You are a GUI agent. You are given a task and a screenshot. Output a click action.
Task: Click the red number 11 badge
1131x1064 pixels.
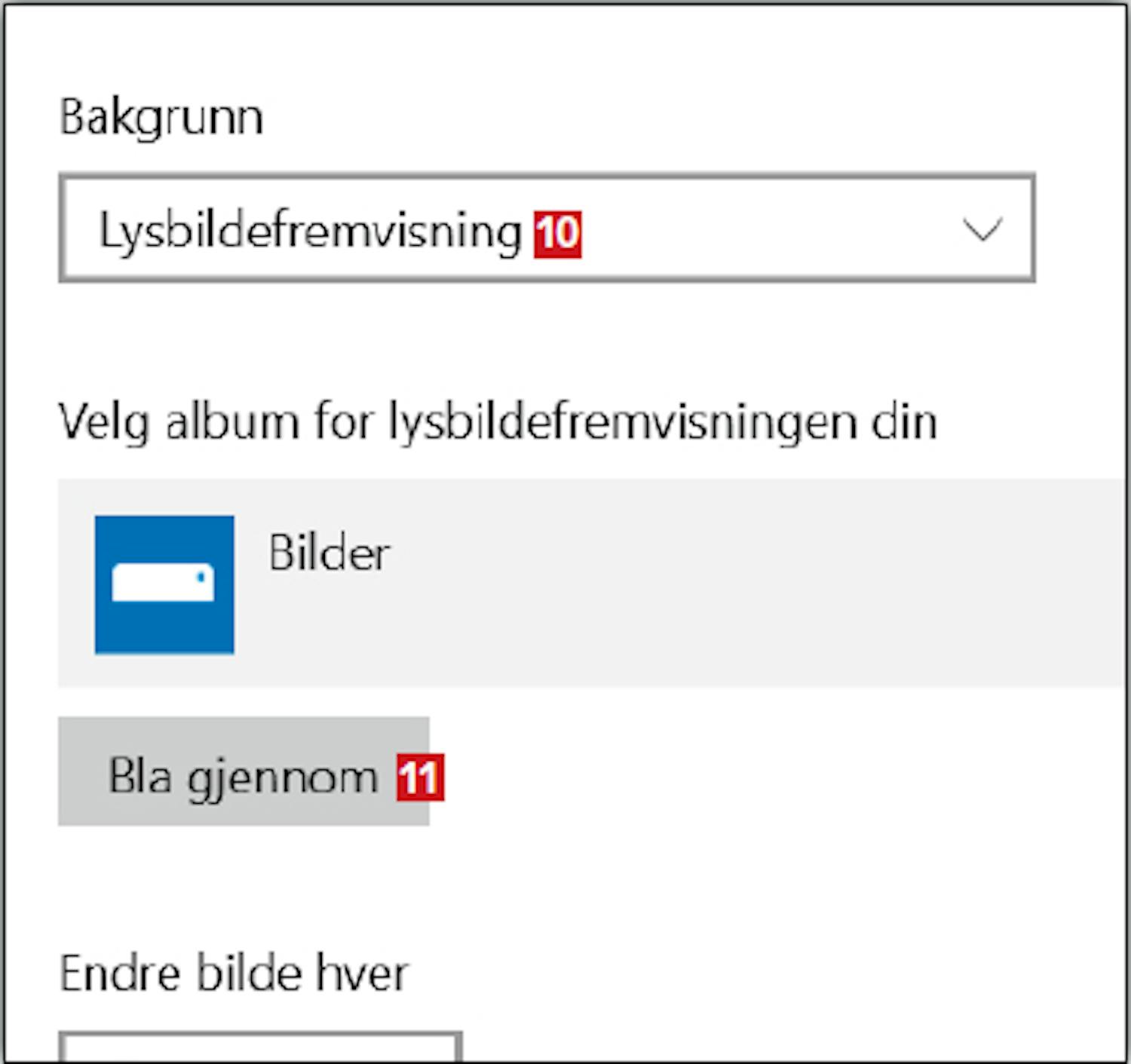pyautogui.click(x=421, y=777)
